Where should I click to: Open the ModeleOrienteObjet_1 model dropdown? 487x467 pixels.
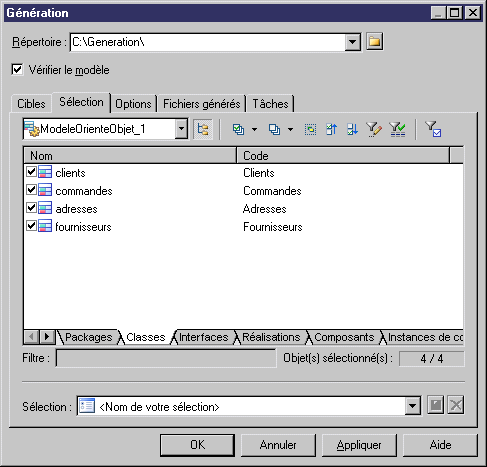[181, 129]
